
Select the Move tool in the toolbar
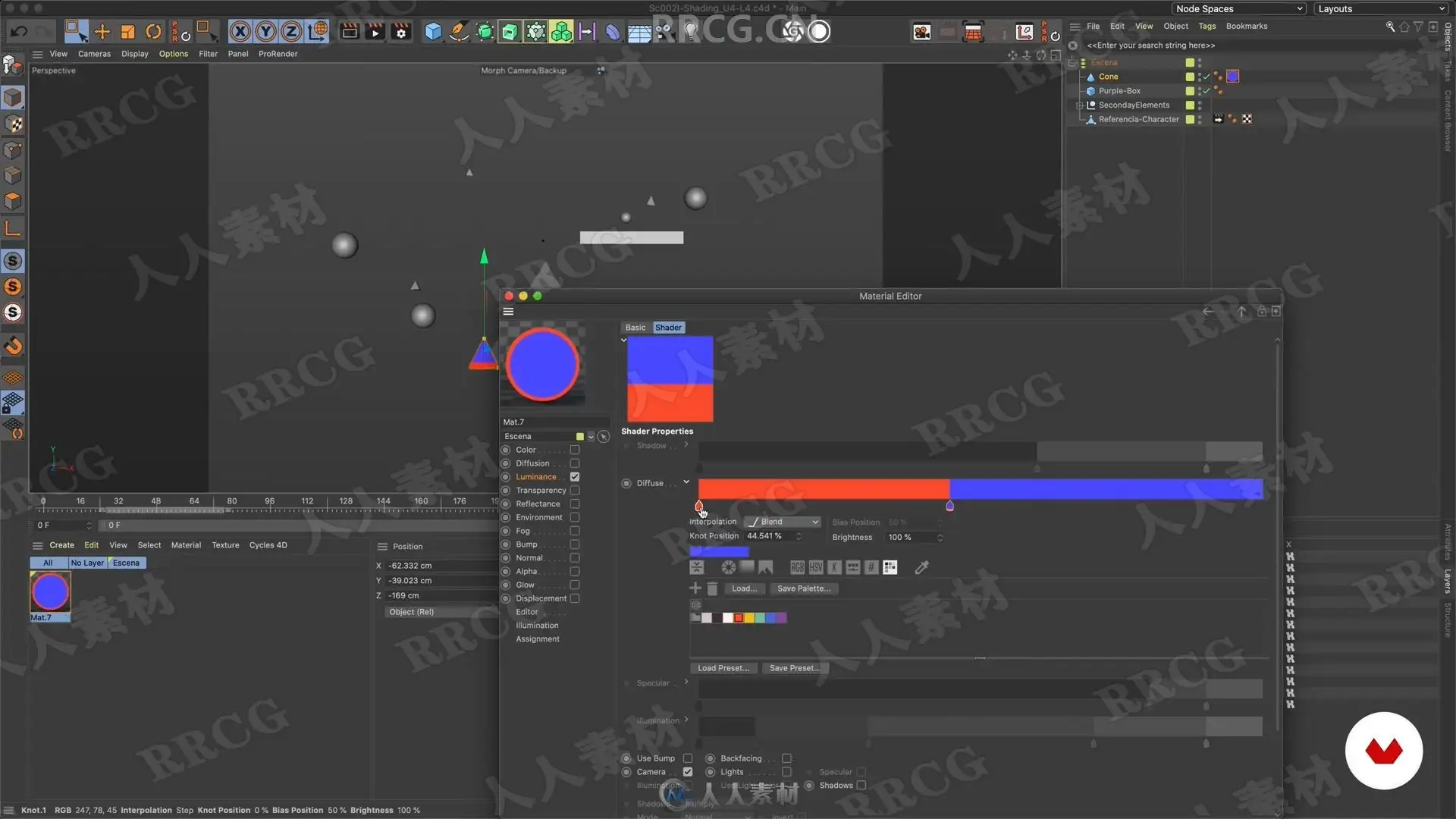click(x=102, y=32)
